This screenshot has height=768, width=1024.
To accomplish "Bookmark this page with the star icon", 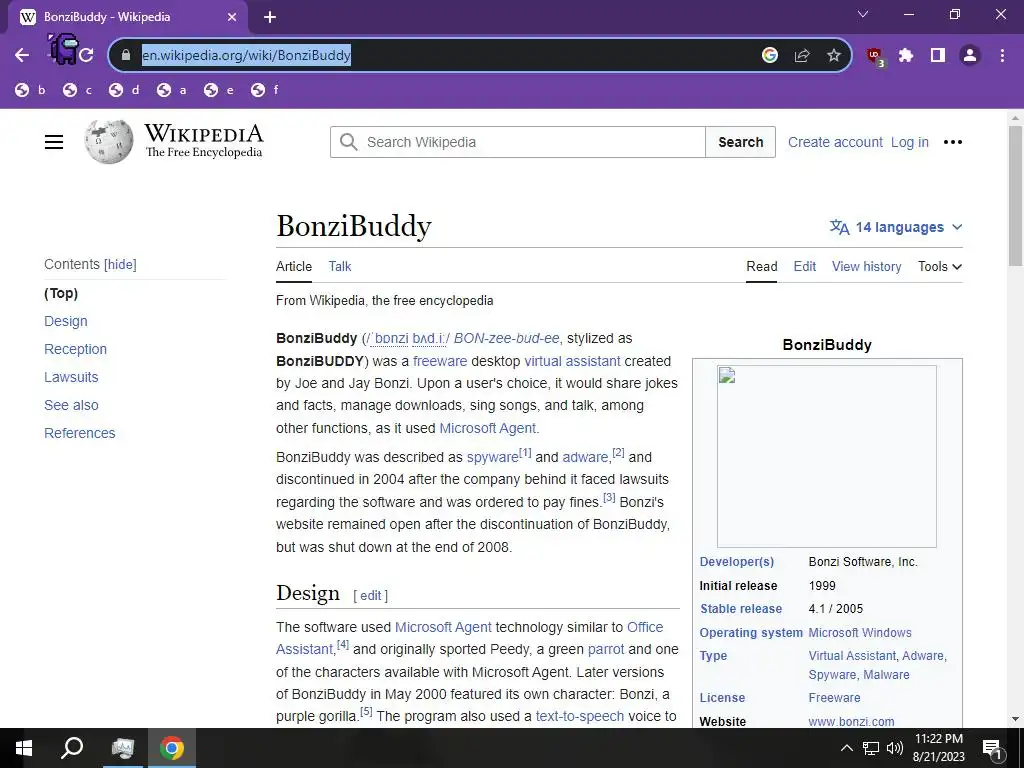I will (833, 55).
